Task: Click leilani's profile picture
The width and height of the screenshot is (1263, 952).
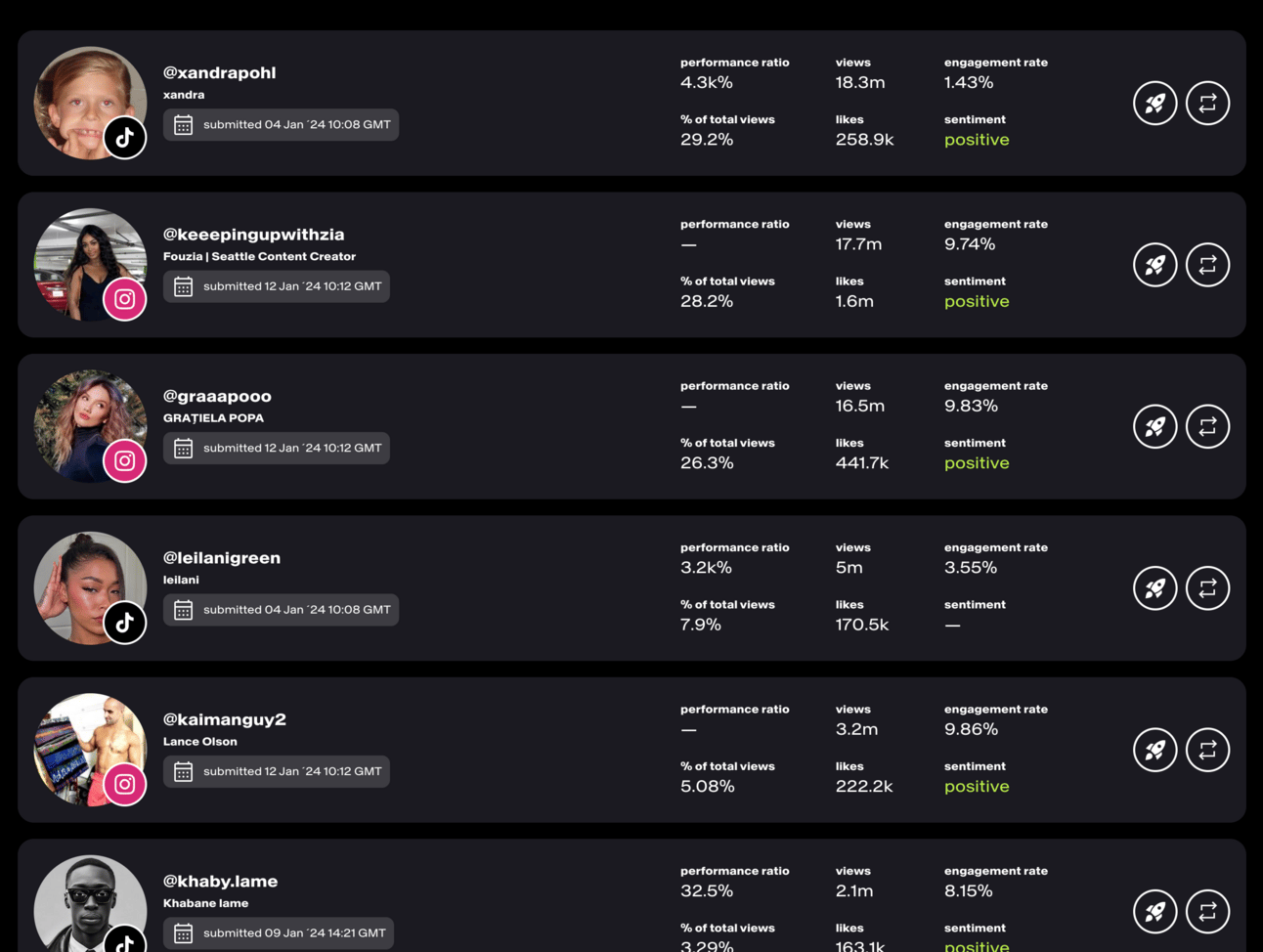Action: pyautogui.click(x=83, y=582)
